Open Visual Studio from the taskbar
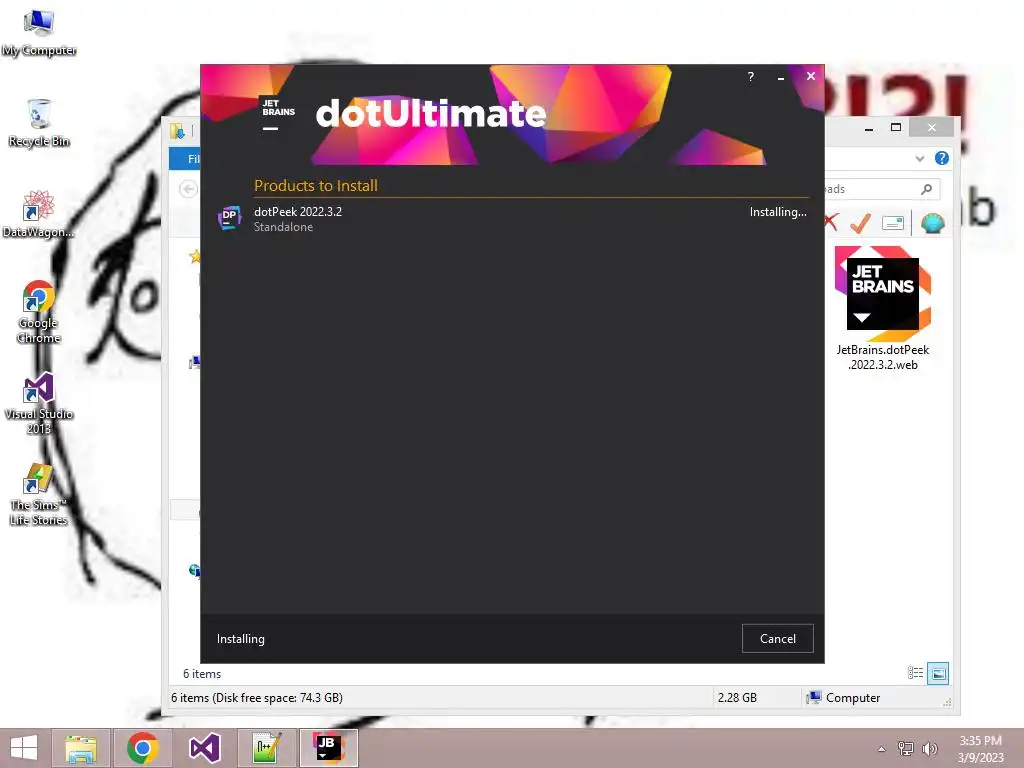The width and height of the screenshot is (1024, 768). coord(204,748)
